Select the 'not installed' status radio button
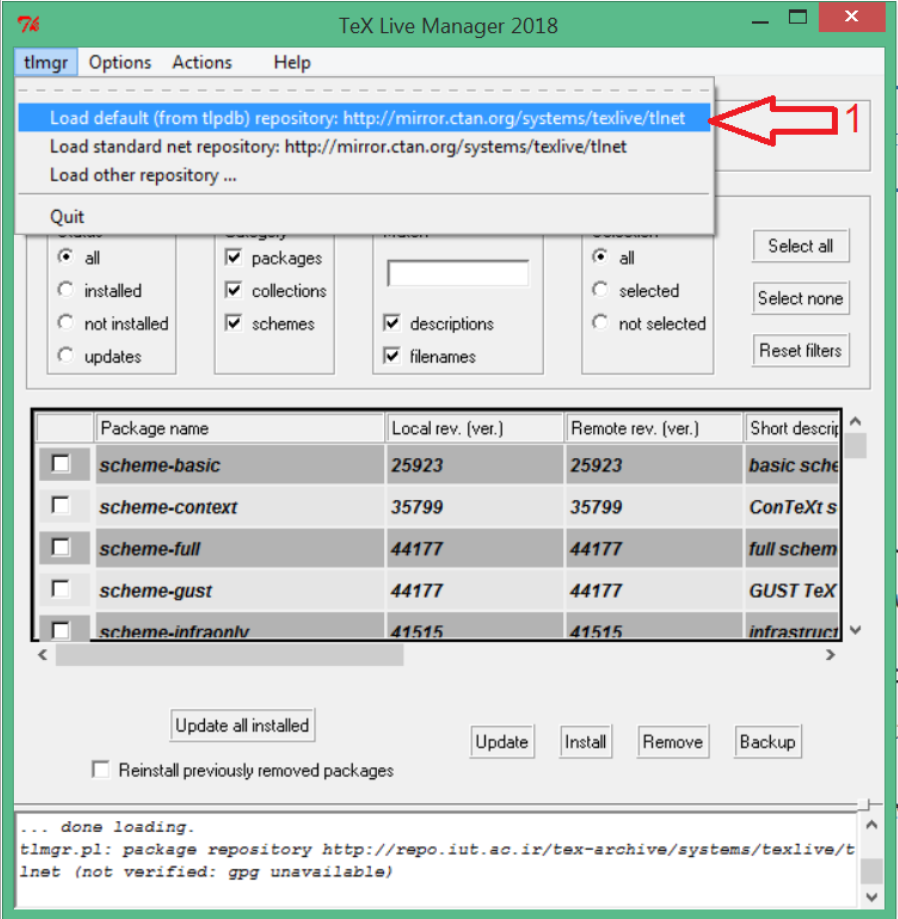Image resolution: width=898 pixels, height=919 pixels. pyautogui.click(x=66, y=323)
